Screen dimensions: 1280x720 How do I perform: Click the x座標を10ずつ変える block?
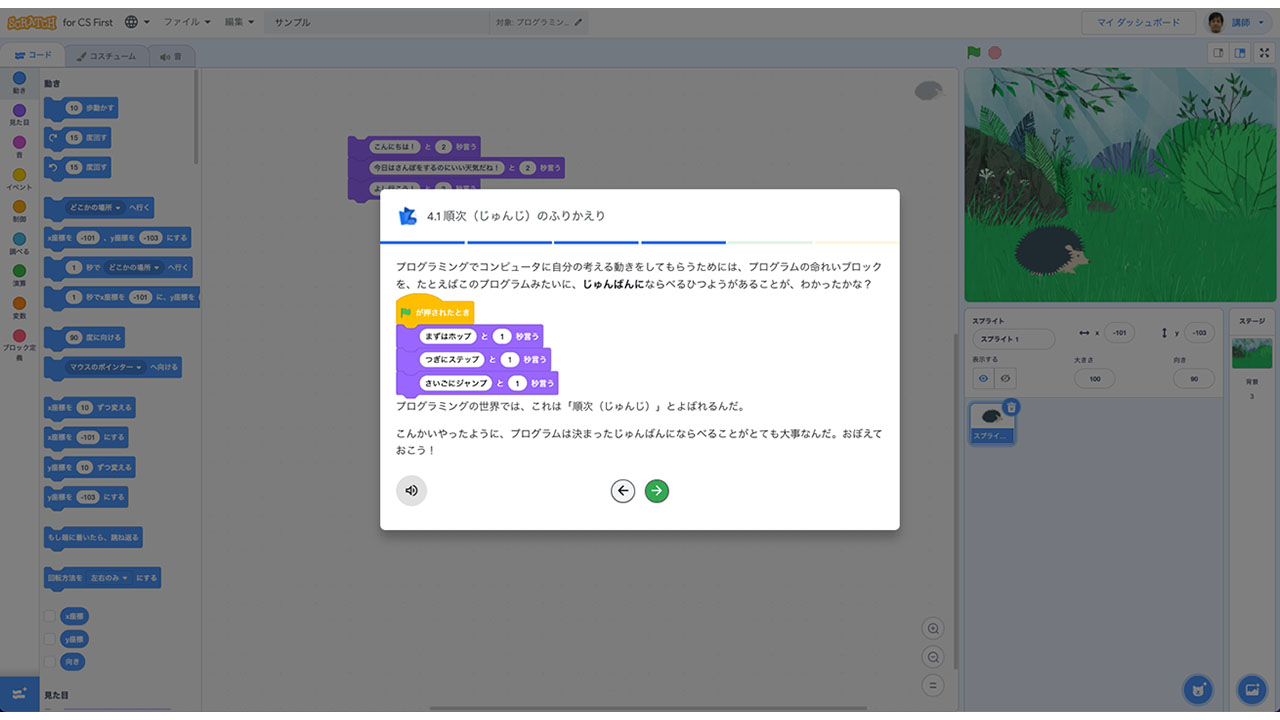[x=89, y=408]
